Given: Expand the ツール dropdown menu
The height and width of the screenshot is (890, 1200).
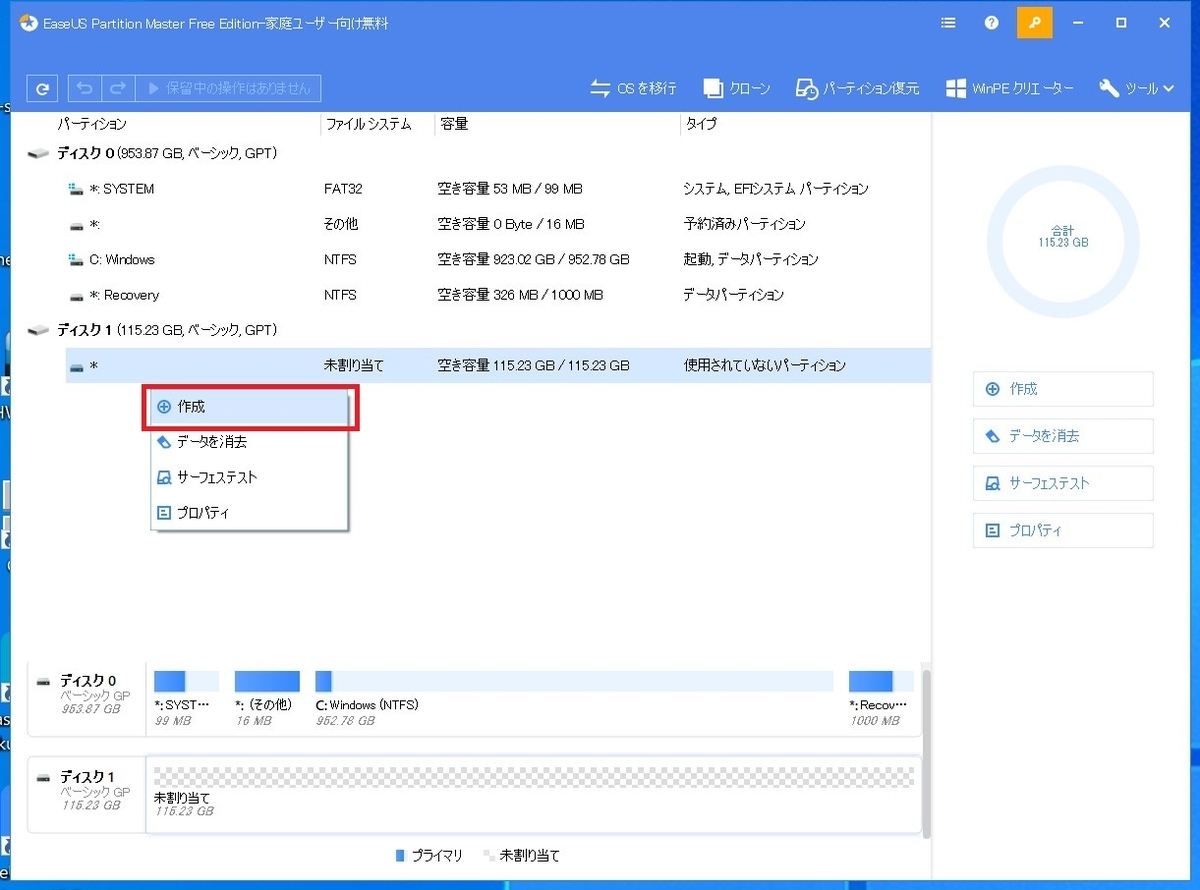Looking at the screenshot, I should [1136, 88].
